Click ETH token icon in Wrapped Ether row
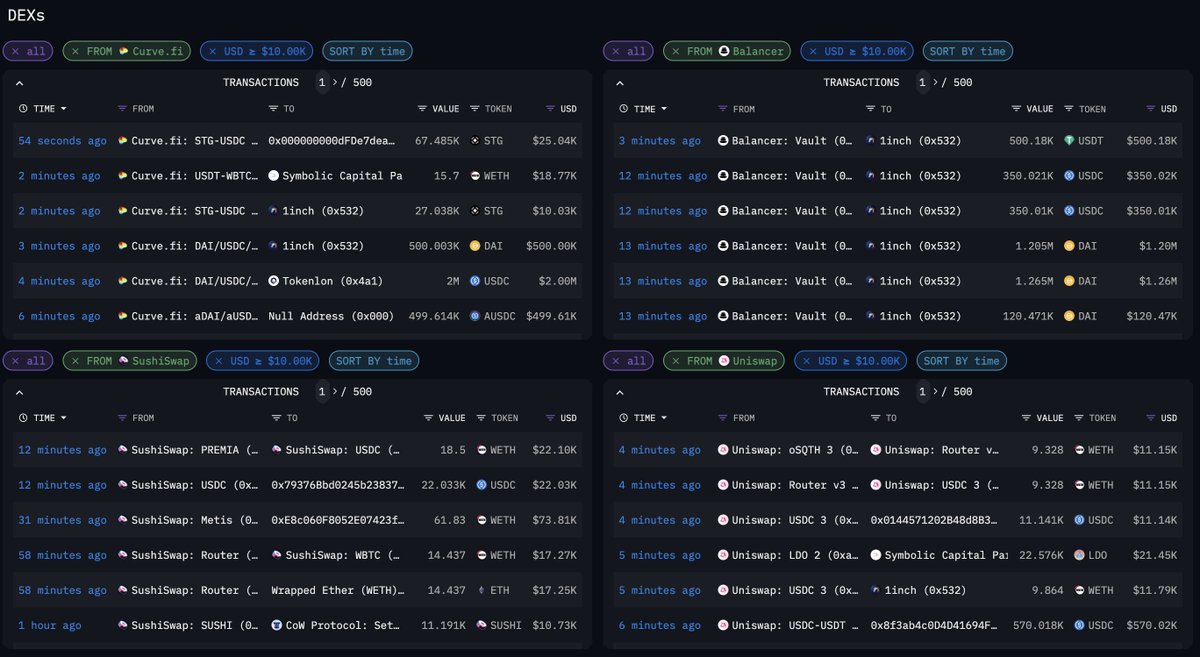 click(x=482, y=590)
